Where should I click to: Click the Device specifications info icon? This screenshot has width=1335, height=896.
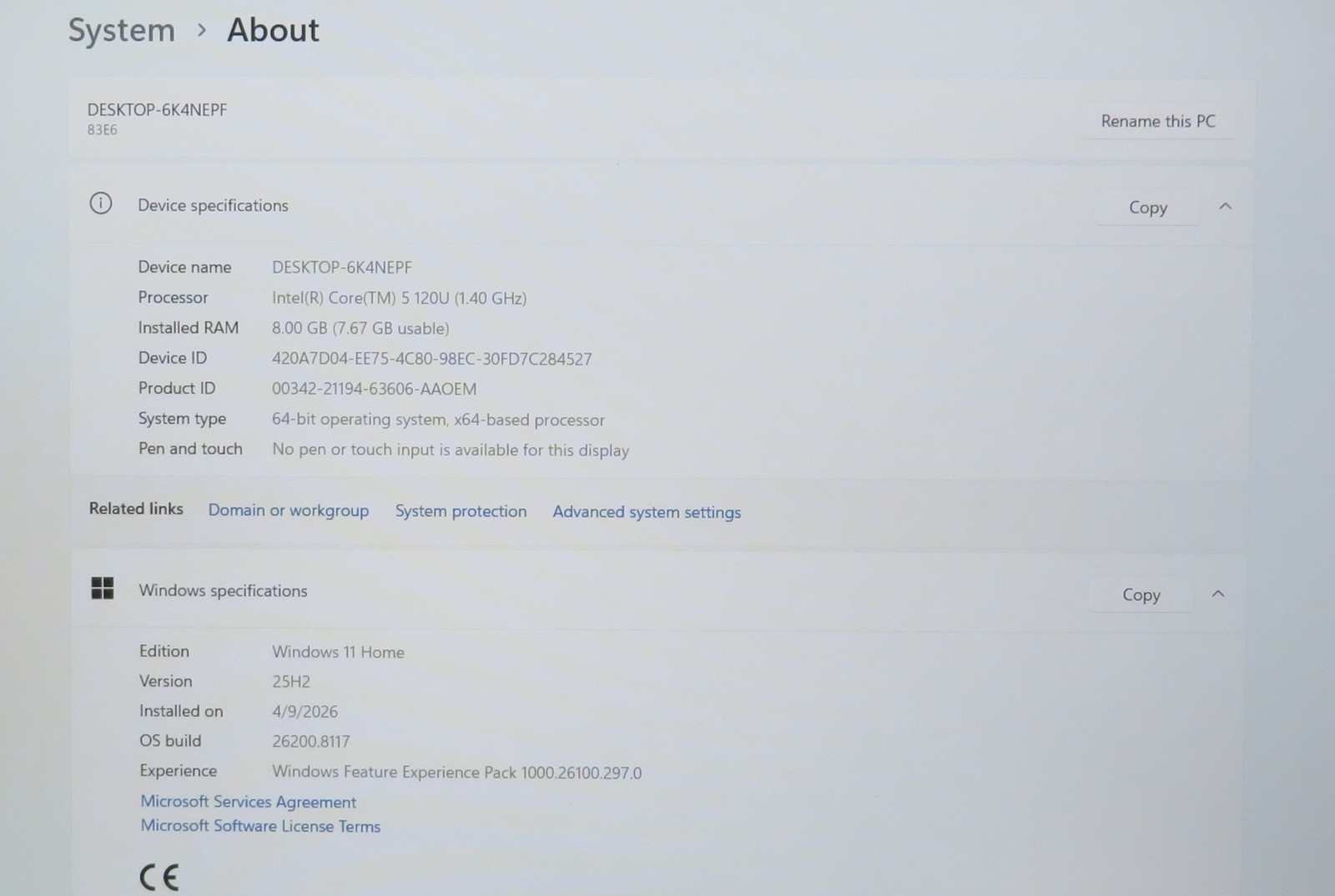(x=101, y=204)
